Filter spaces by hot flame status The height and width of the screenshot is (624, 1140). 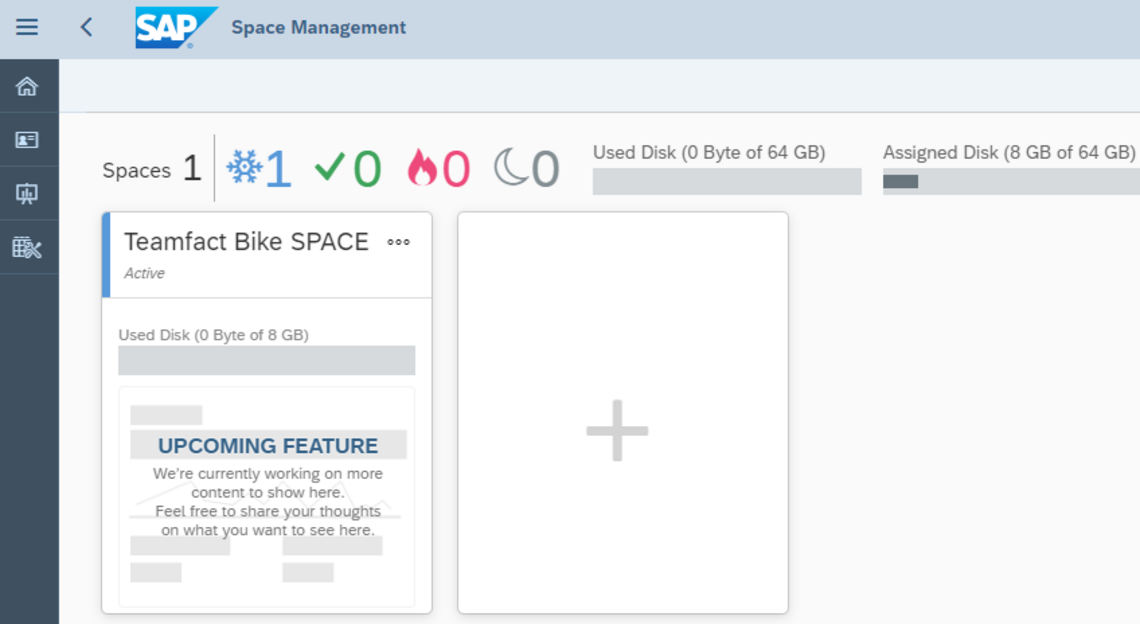coord(438,168)
